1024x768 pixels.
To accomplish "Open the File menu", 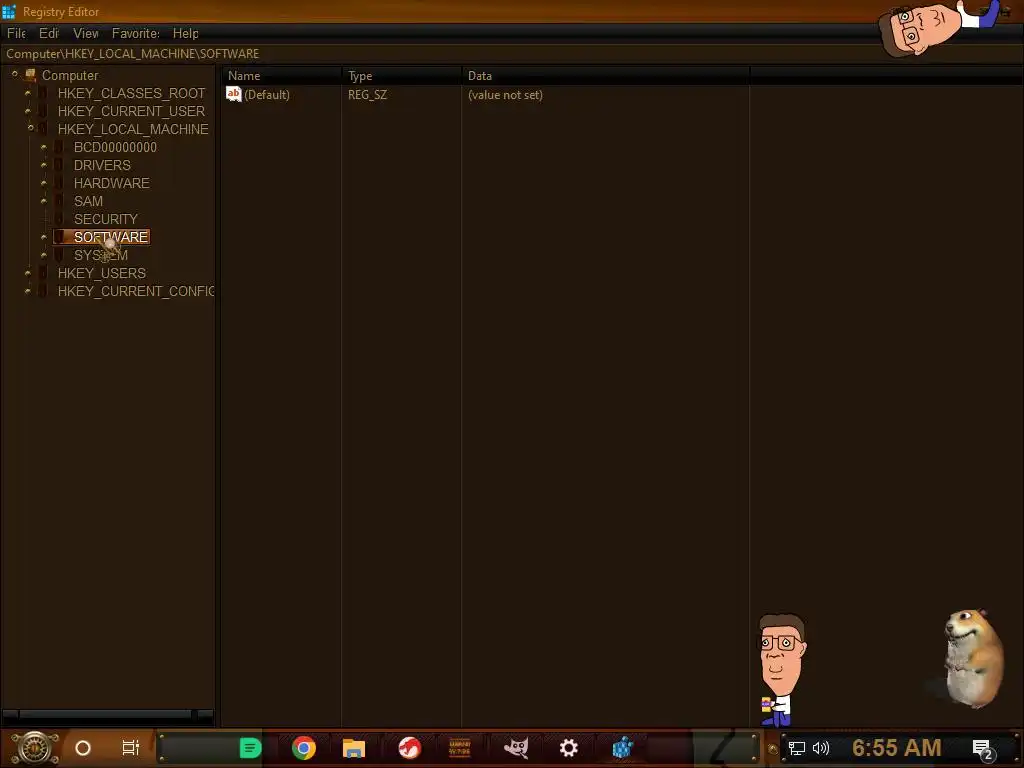I will coord(16,33).
